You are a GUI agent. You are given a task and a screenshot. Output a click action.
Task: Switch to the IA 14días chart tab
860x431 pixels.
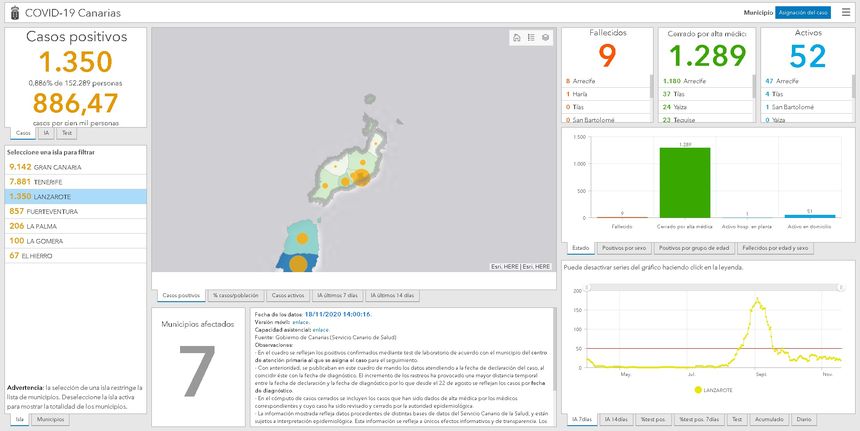tap(617, 420)
